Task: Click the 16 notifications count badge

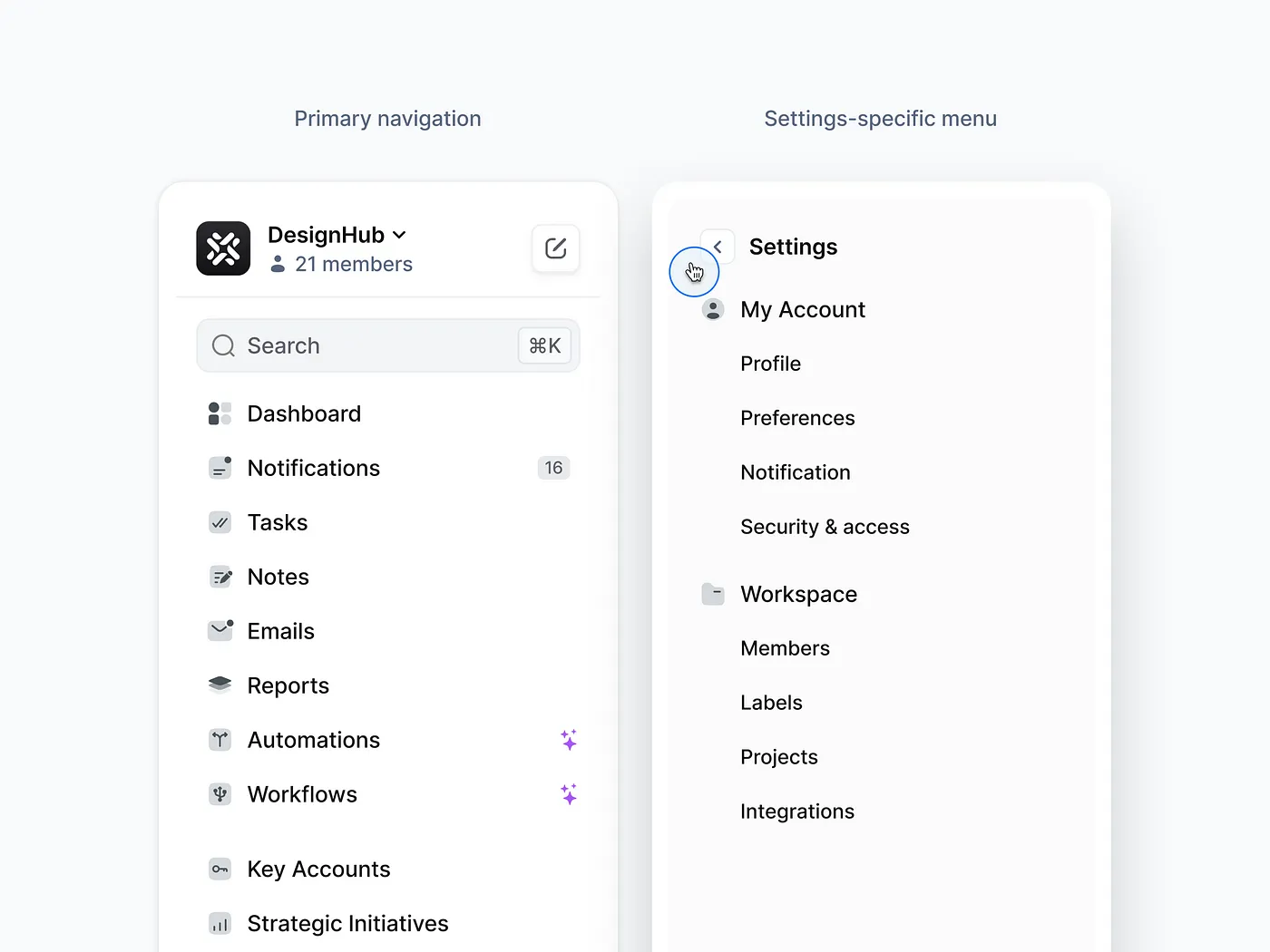Action: pyautogui.click(x=553, y=468)
